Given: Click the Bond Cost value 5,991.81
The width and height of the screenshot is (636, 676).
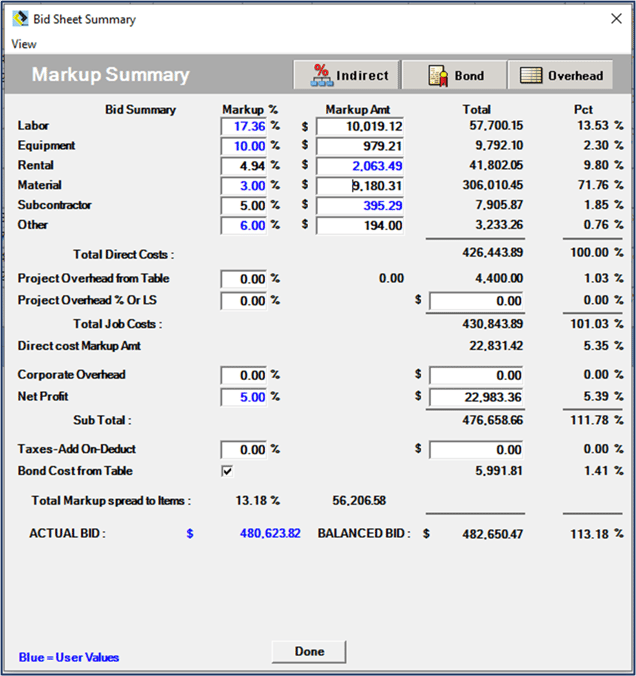Looking at the screenshot, I should pos(499,471).
